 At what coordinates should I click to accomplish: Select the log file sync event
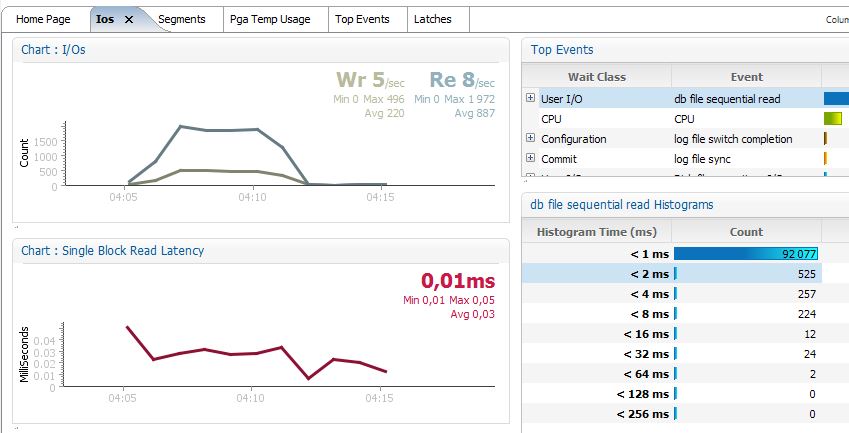click(x=705, y=159)
